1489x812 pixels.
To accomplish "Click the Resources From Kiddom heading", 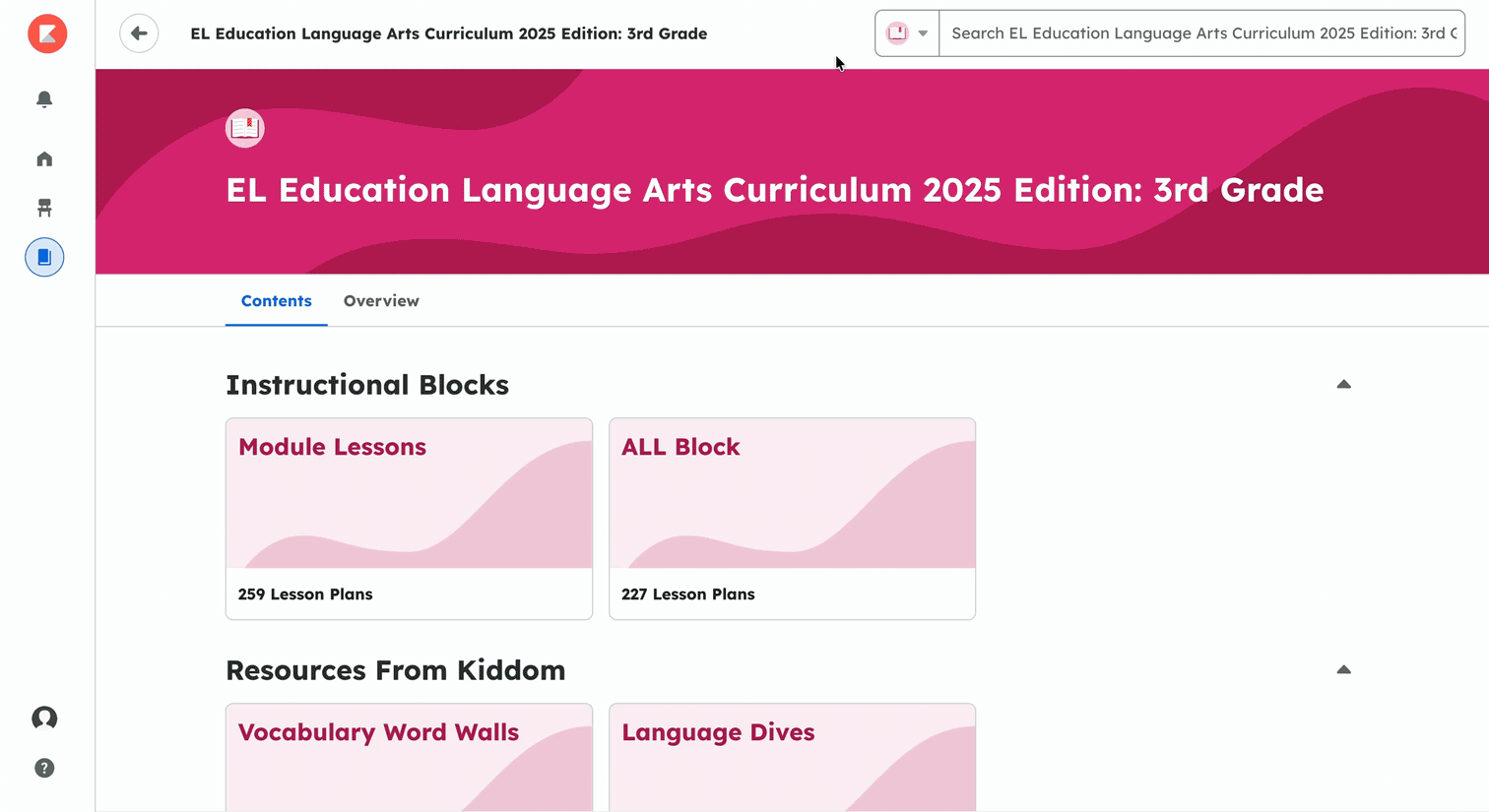I will (x=396, y=670).
